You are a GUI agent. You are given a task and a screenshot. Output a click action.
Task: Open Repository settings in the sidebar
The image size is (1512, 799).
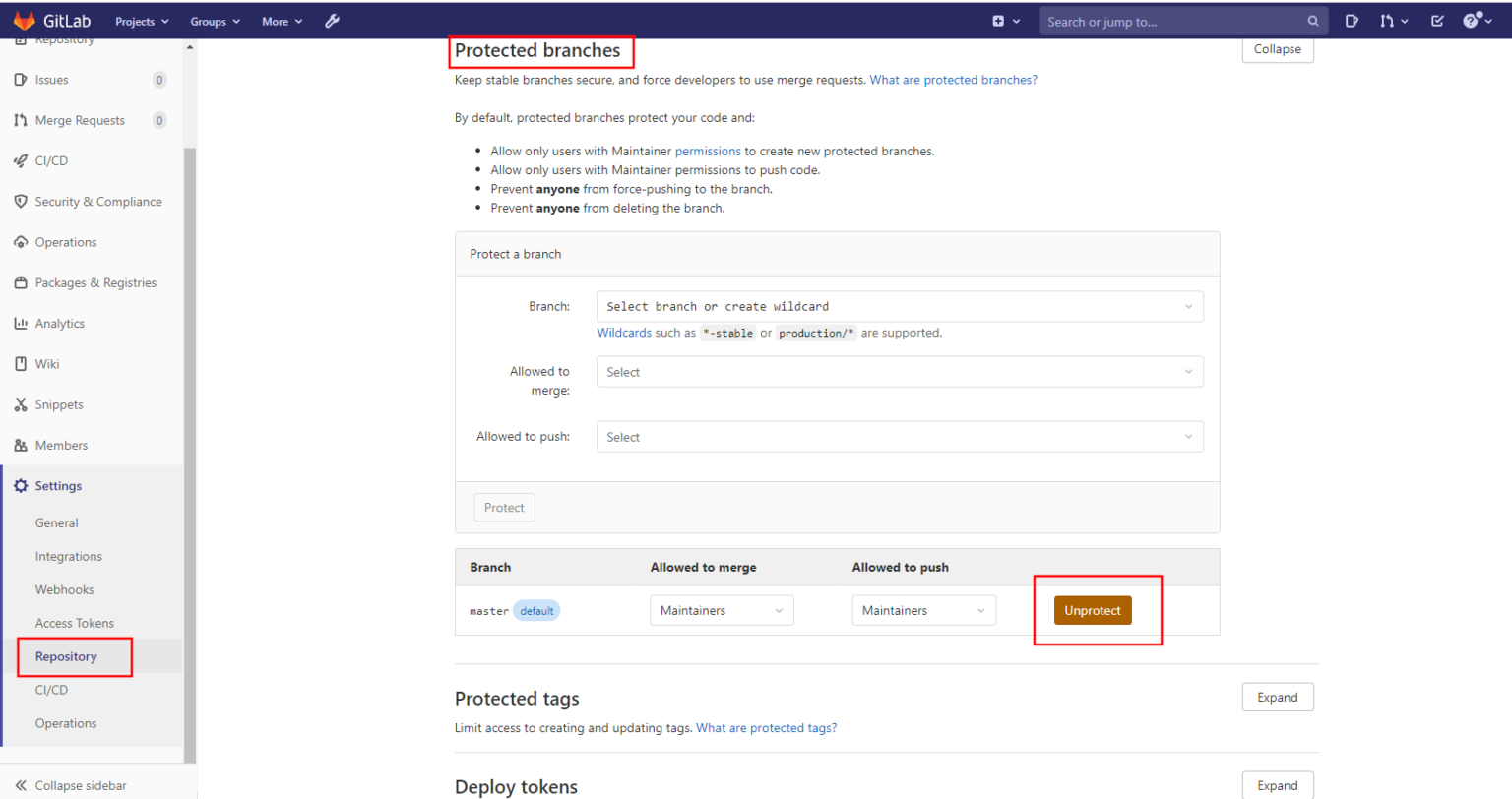click(66, 656)
